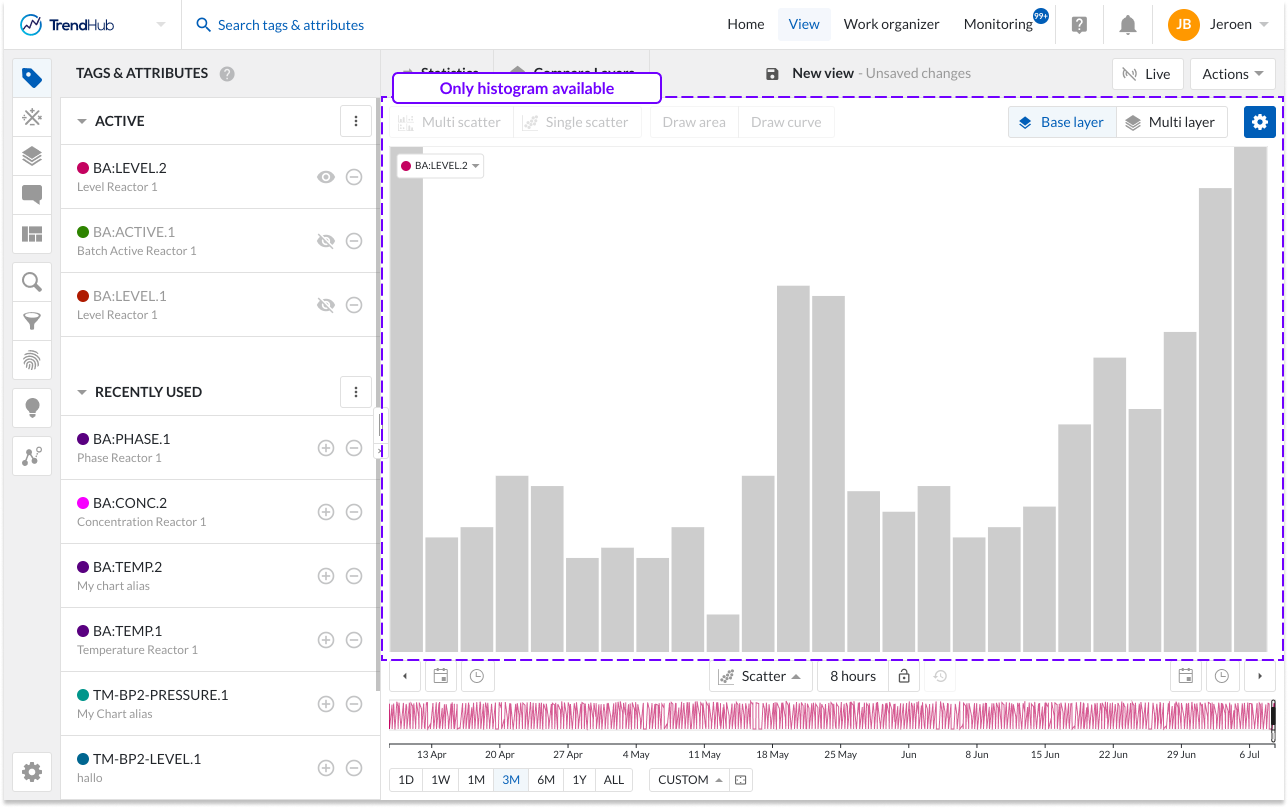Select the 6M time range button

click(546, 780)
